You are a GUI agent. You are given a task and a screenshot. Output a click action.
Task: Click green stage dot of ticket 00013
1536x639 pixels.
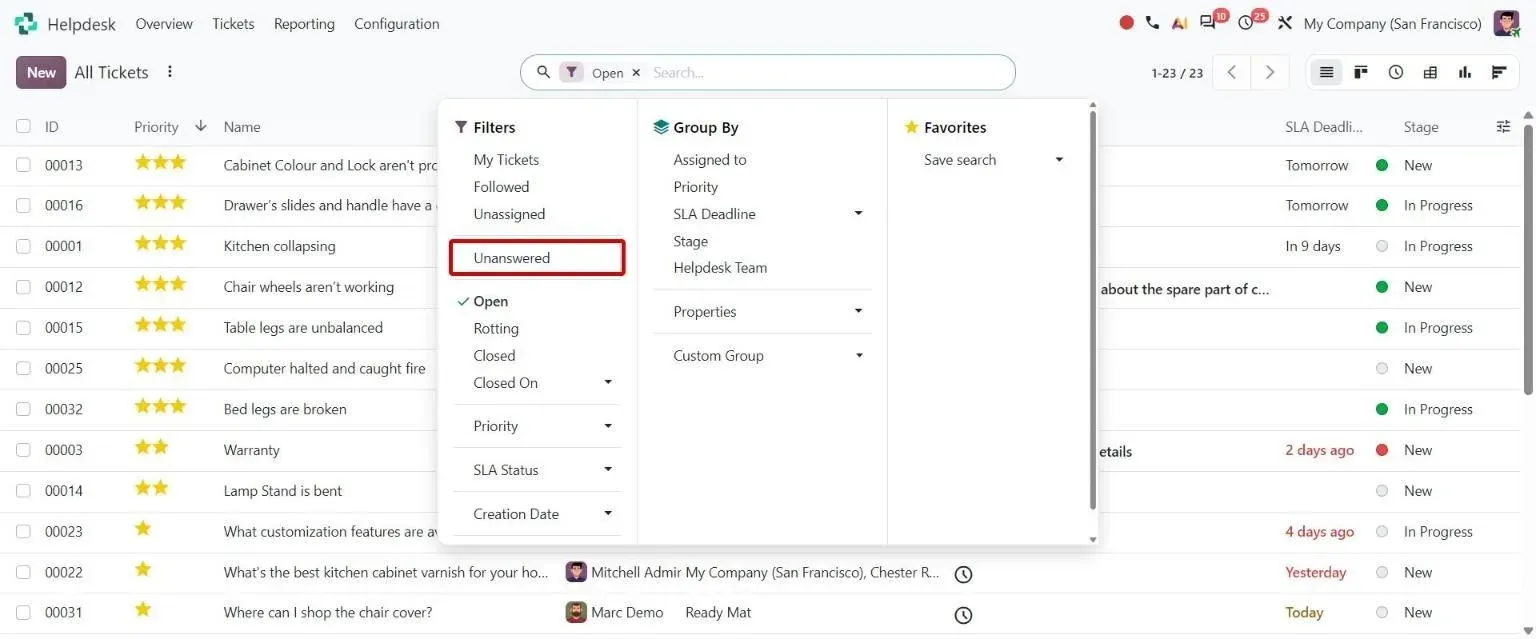click(x=1382, y=165)
